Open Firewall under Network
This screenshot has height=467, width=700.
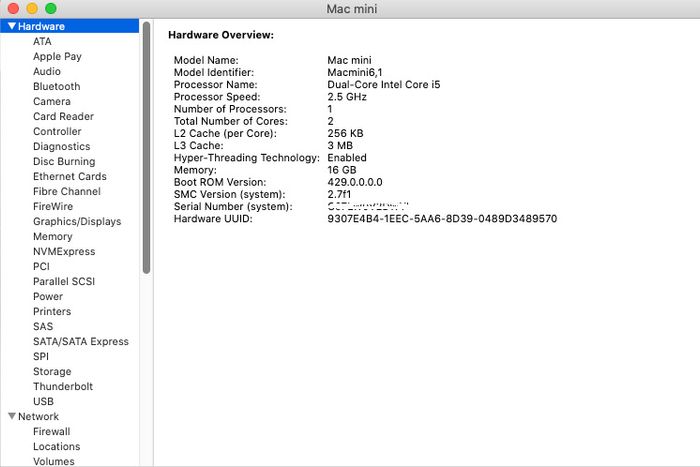click(52, 431)
